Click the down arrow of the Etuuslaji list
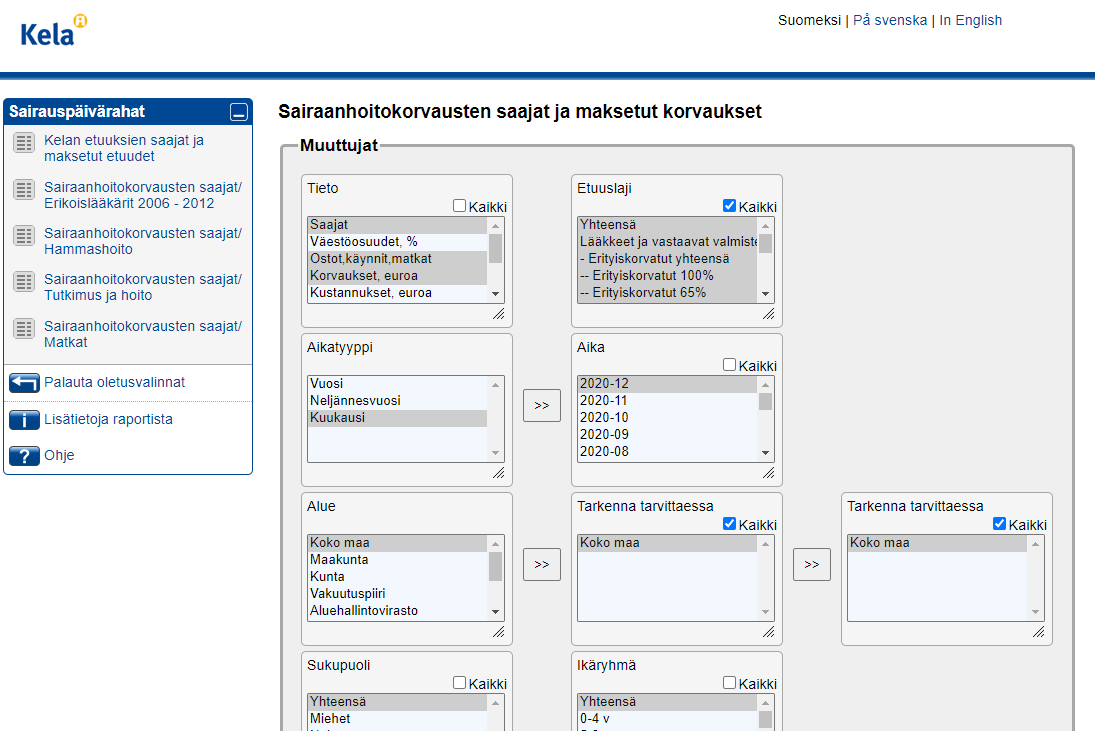This screenshot has width=1095, height=731. (x=766, y=294)
